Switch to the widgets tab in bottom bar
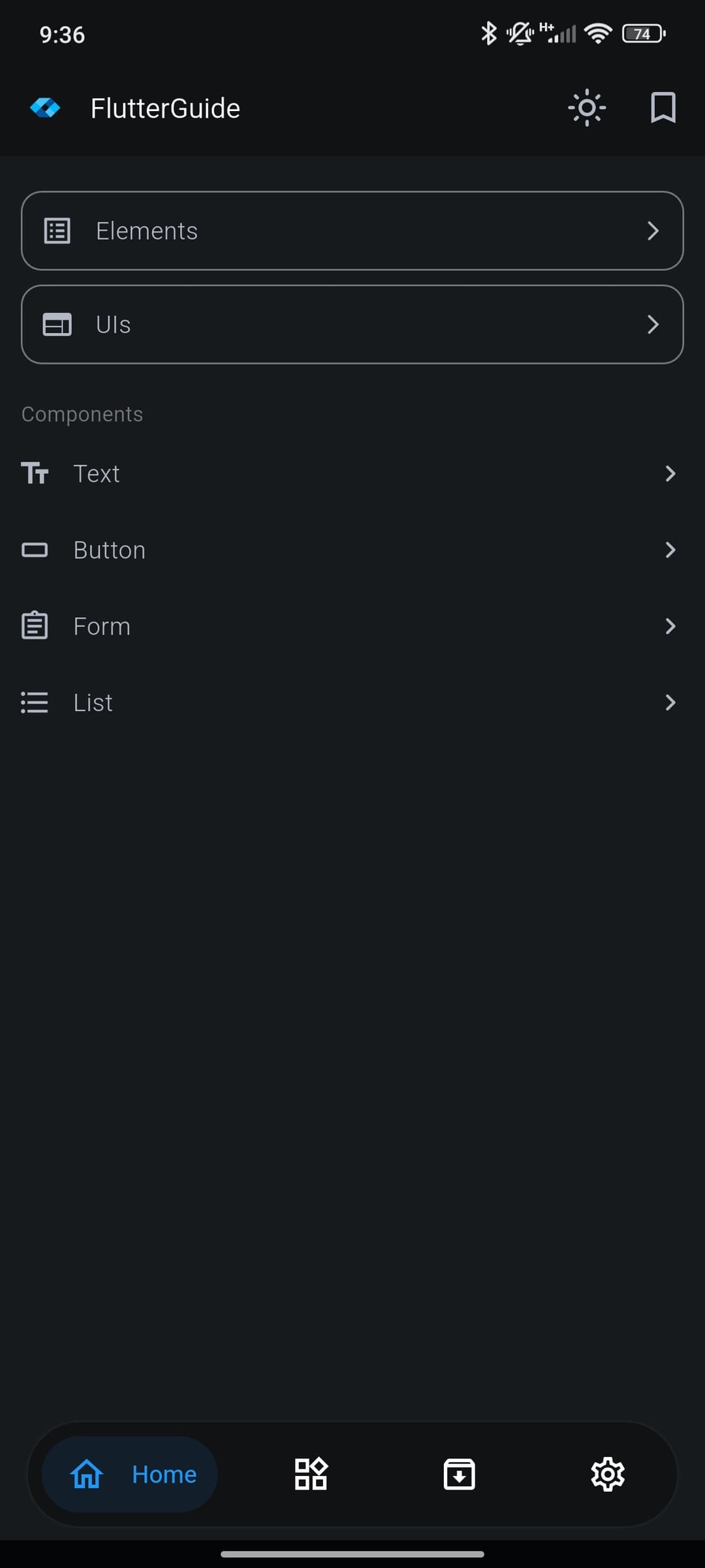Image resolution: width=705 pixels, height=1568 pixels. pyautogui.click(x=311, y=1474)
